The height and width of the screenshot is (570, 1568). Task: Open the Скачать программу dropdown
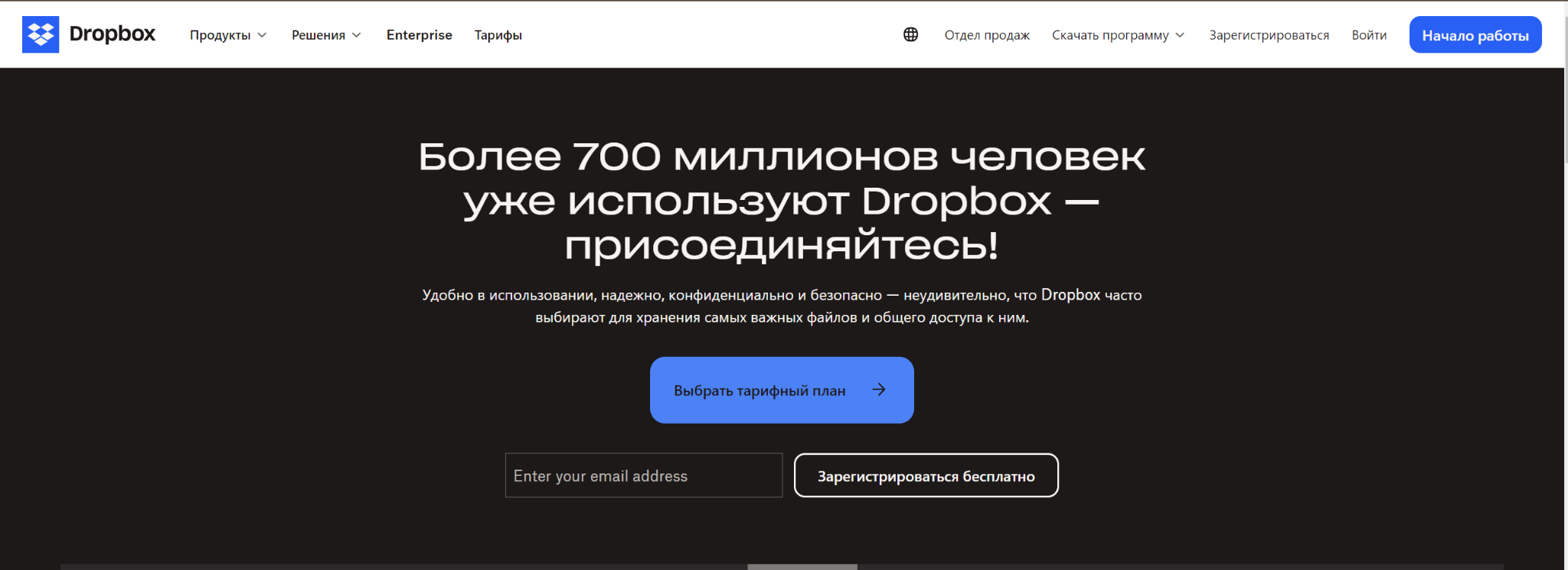pyautogui.click(x=1118, y=35)
